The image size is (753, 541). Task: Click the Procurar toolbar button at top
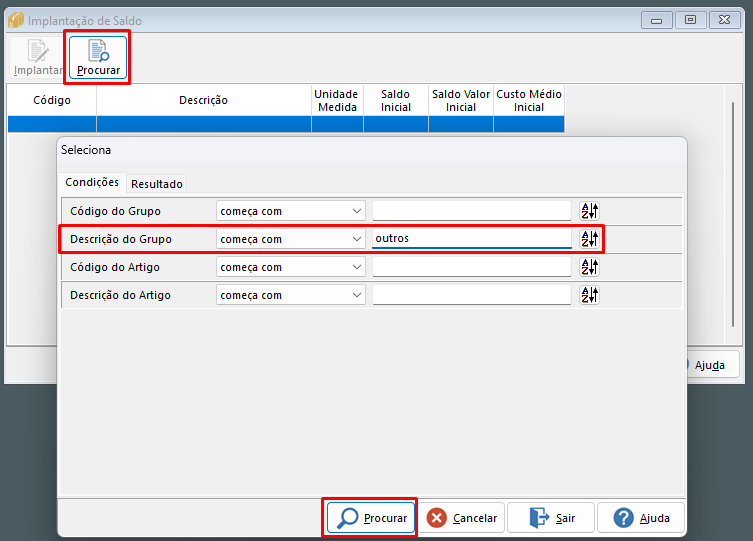point(98,58)
